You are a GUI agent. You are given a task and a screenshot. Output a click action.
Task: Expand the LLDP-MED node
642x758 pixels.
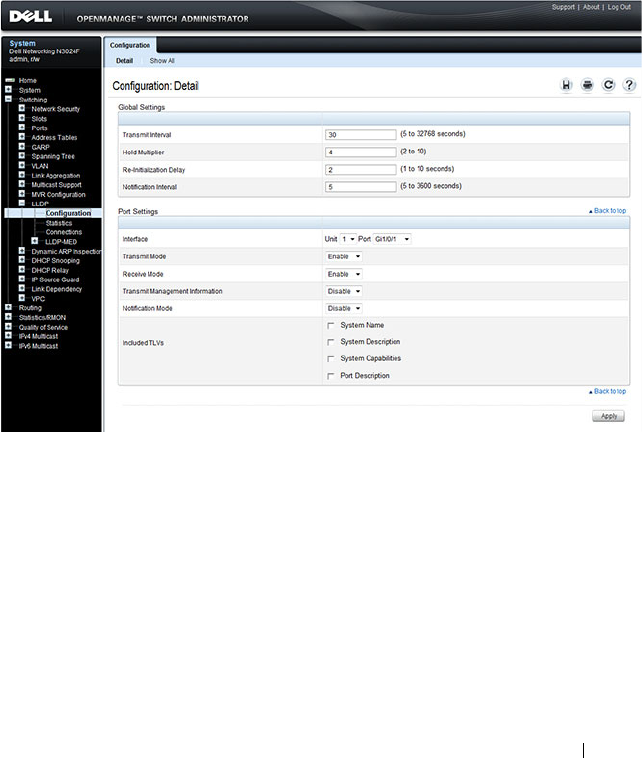[x=35, y=241]
